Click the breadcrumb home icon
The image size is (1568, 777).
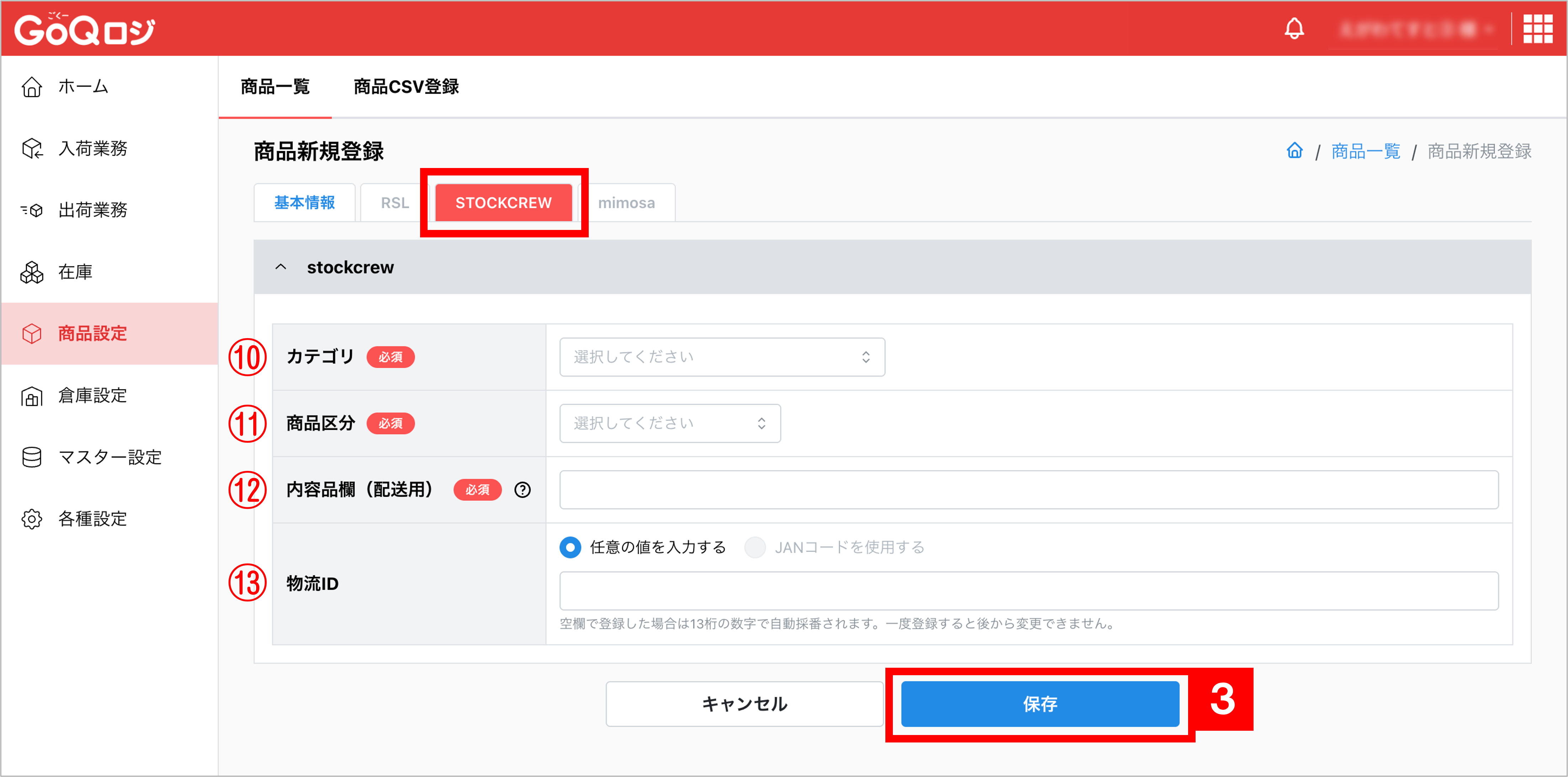(x=1294, y=151)
